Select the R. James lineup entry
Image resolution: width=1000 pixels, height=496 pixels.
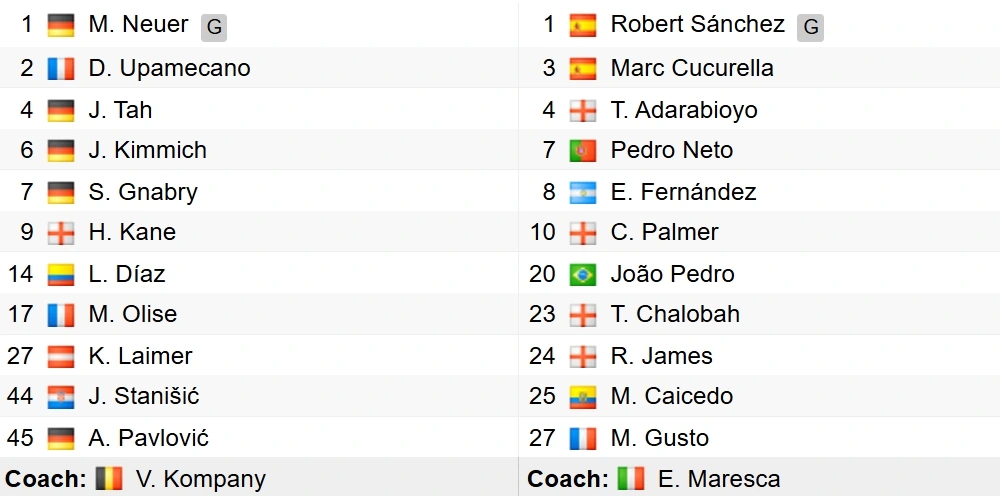coord(759,356)
